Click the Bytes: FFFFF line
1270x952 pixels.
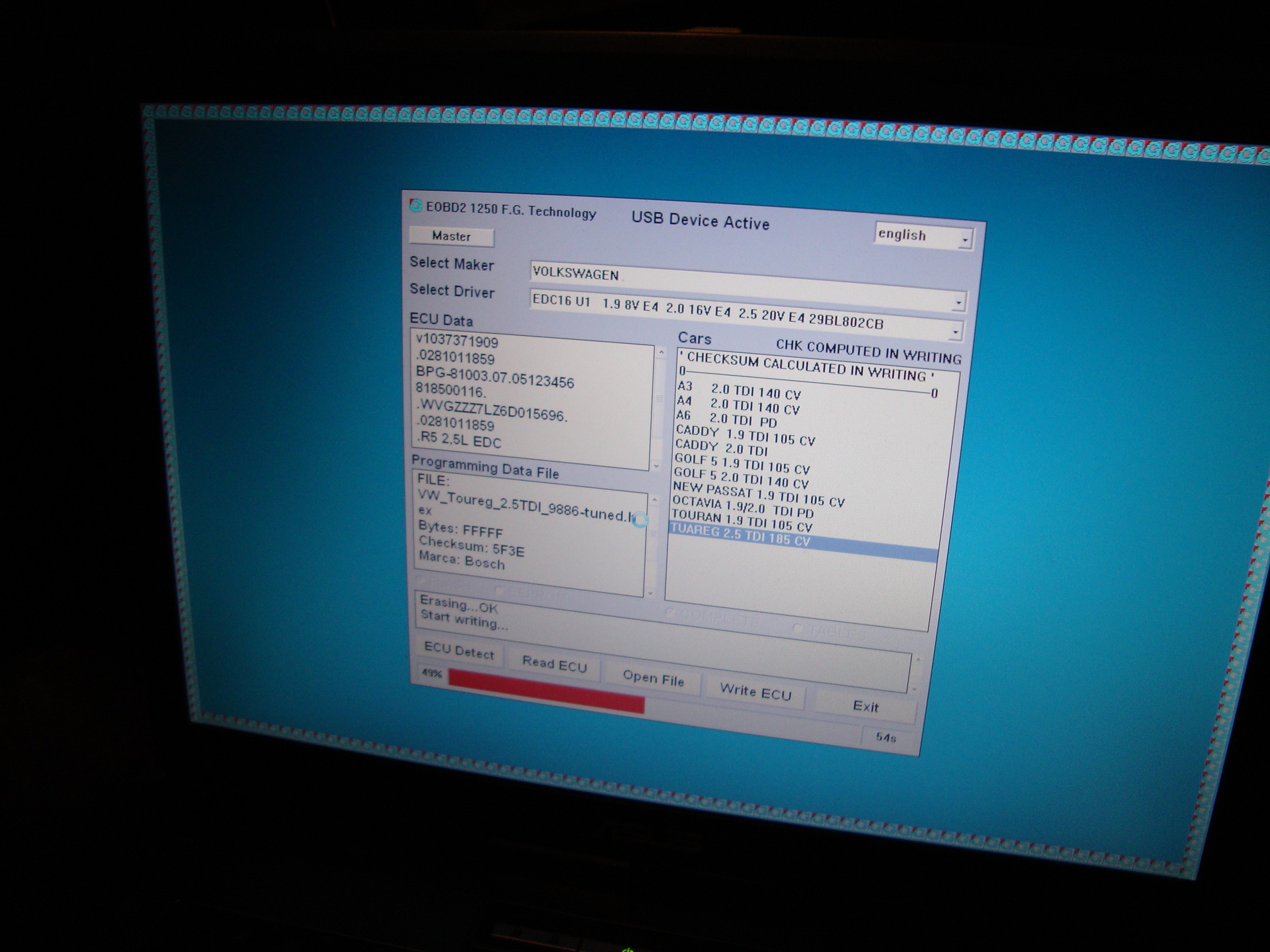(460, 530)
